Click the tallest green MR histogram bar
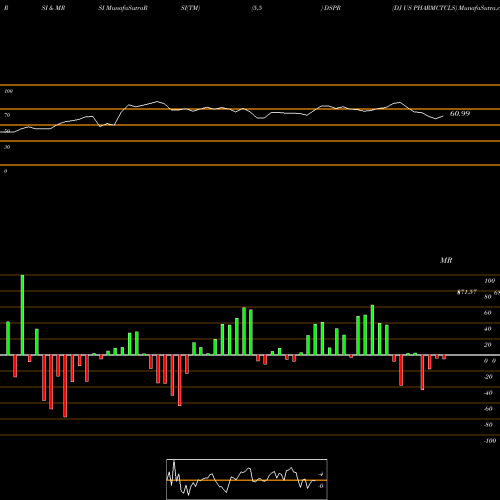This screenshot has width=500, height=500. click(22, 315)
